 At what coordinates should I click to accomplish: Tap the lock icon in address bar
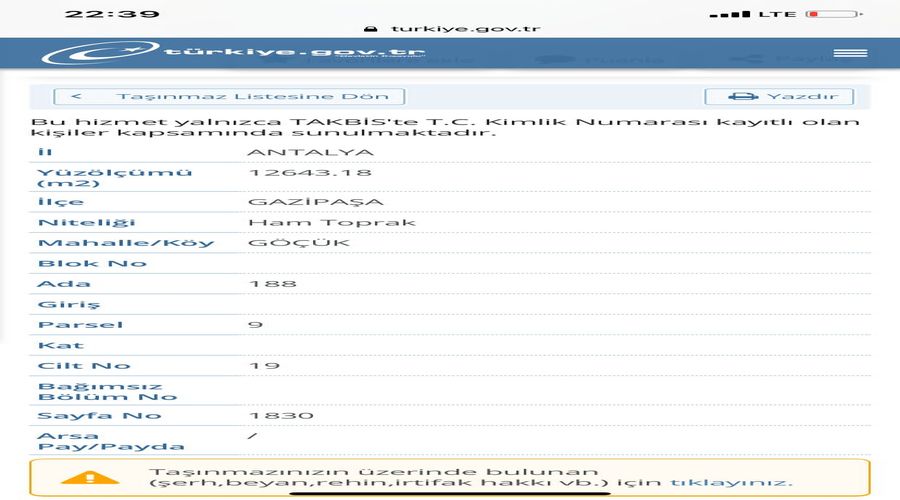pyautogui.click(x=372, y=29)
